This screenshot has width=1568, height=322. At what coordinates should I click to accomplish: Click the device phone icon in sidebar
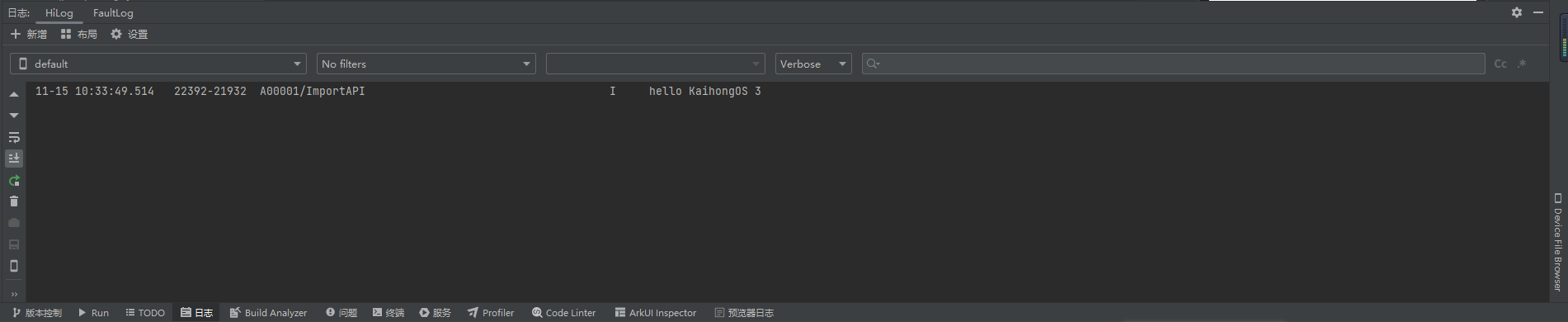click(x=14, y=266)
